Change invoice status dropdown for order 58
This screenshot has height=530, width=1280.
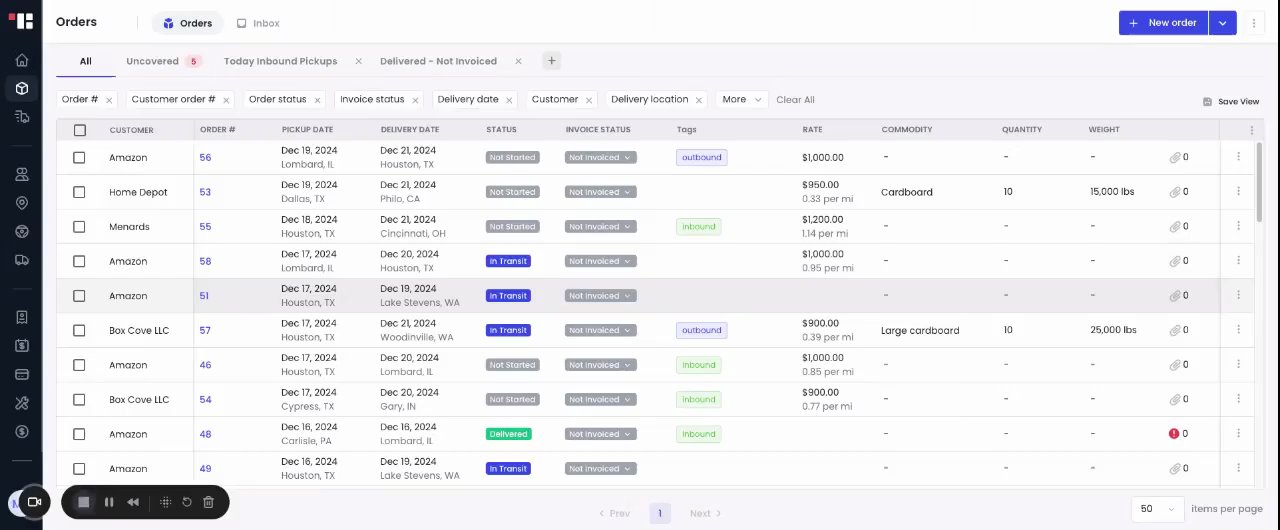(x=600, y=261)
